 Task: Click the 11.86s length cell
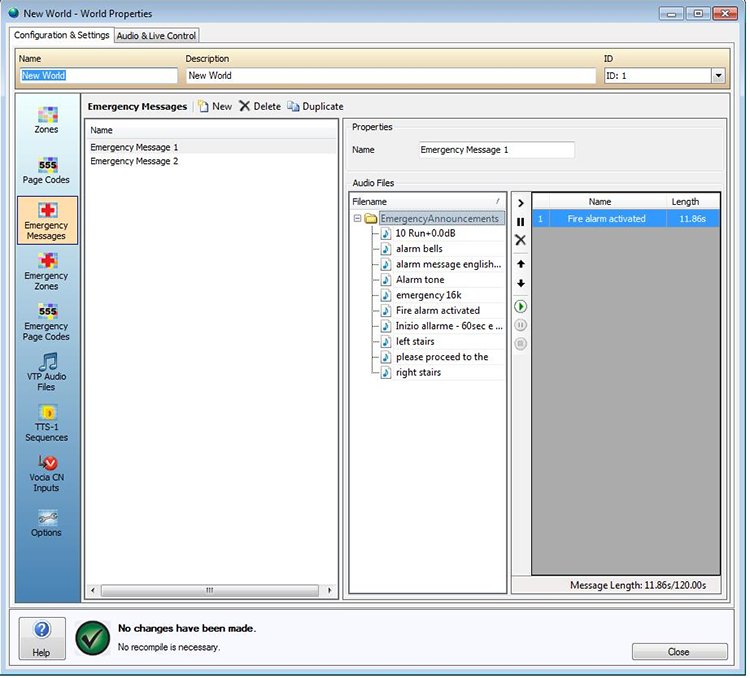click(693, 219)
